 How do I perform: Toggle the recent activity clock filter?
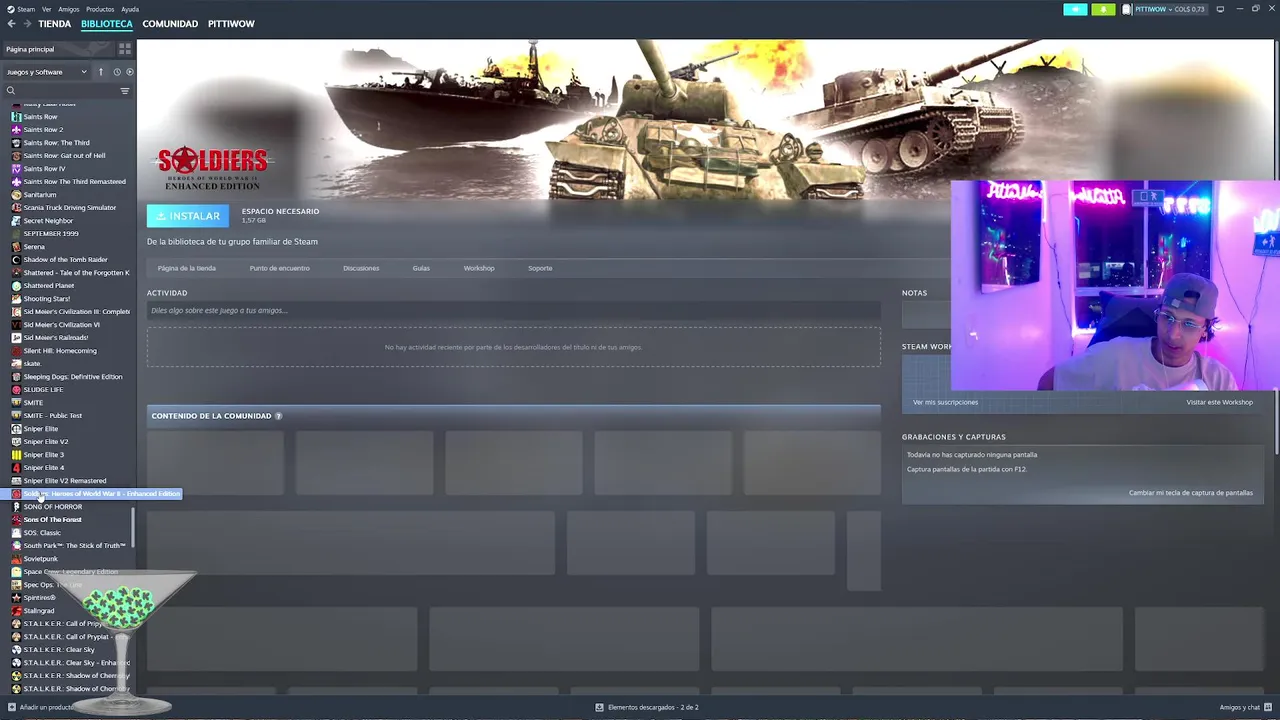click(x=116, y=72)
